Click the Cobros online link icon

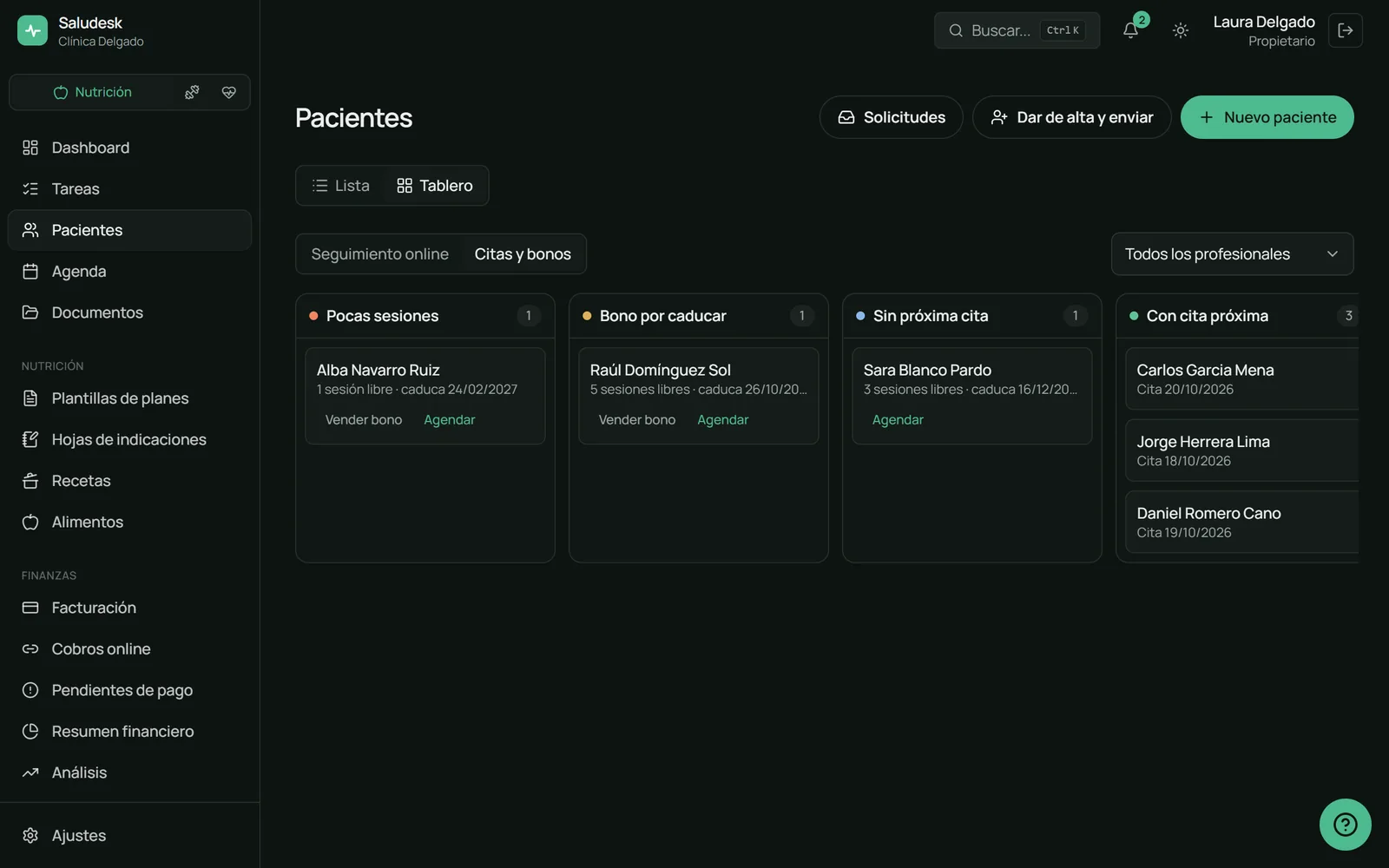click(30, 648)
